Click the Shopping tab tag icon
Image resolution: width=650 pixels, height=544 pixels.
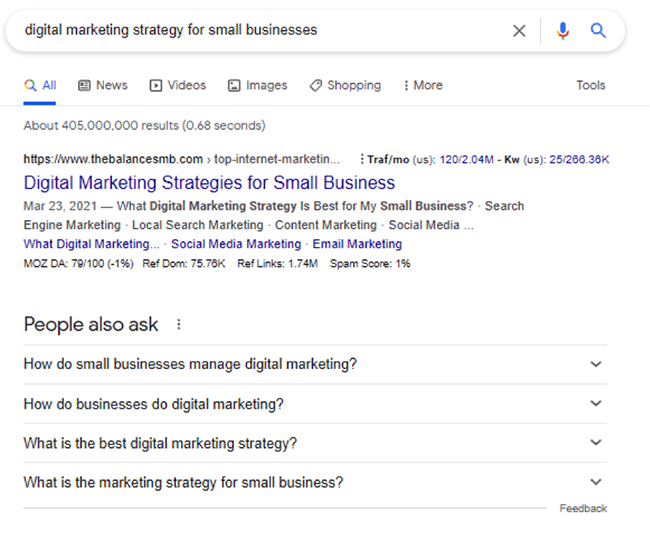(316, 85)
